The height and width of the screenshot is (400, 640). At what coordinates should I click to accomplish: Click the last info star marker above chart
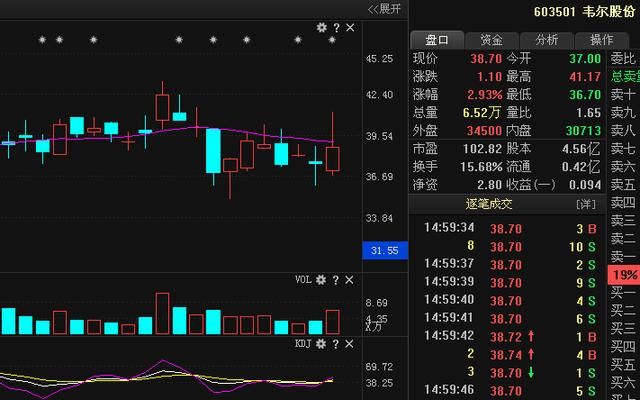coord(332,40)
